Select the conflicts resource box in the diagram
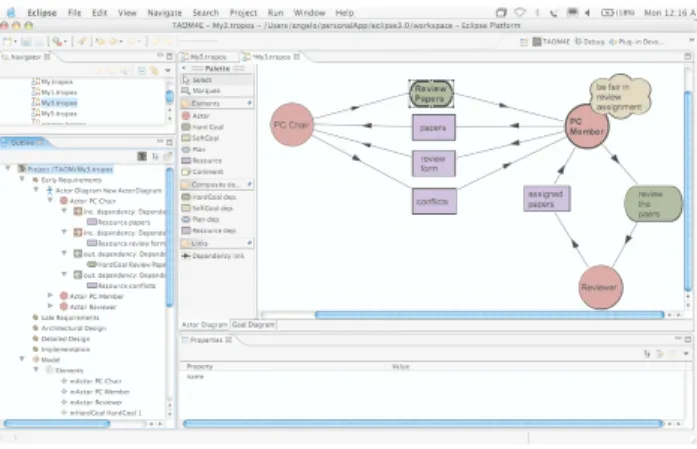The height and width of the screenshot is (449, 697). click(434, 201)
